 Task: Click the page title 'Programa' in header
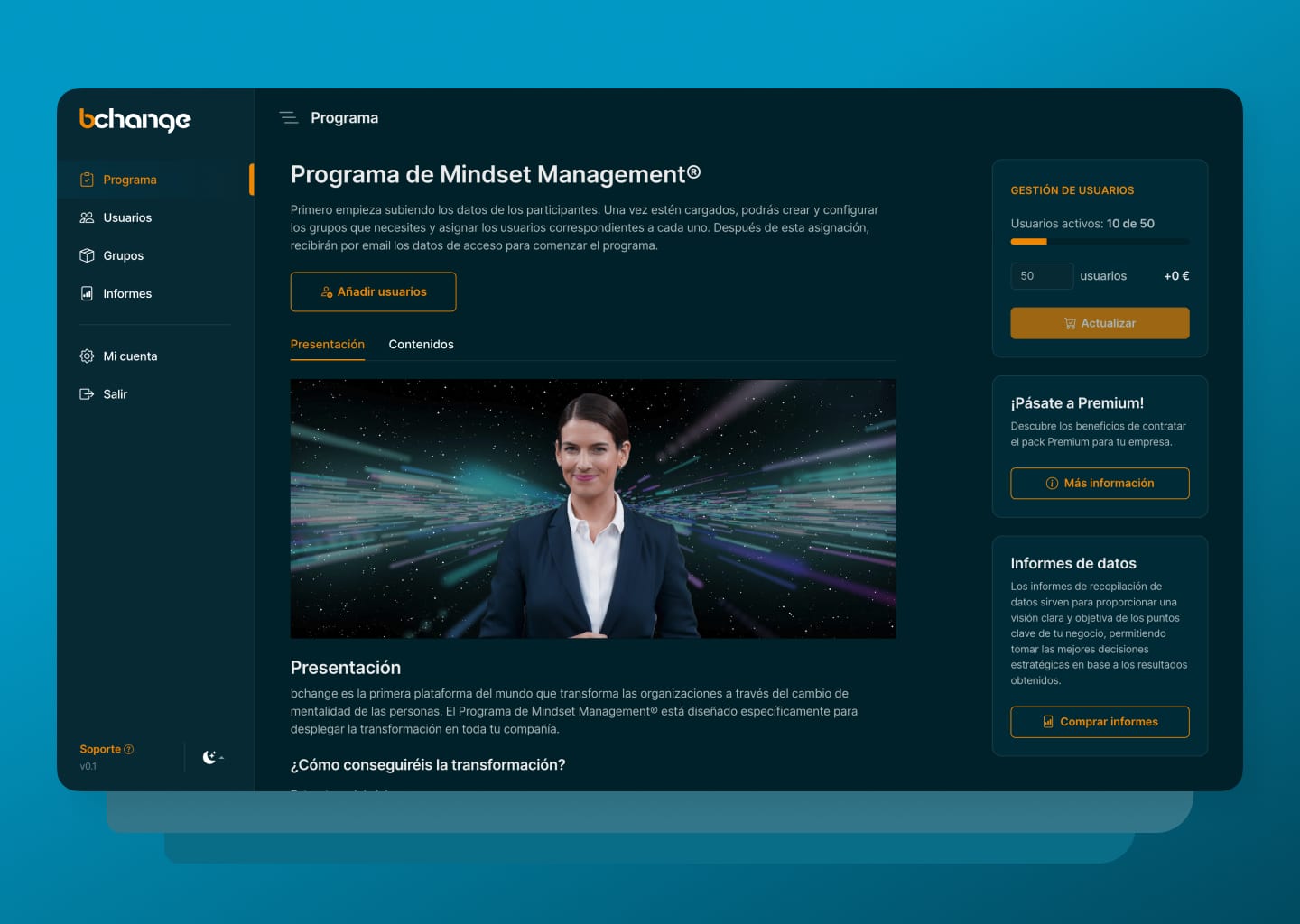tap(345, 118)
